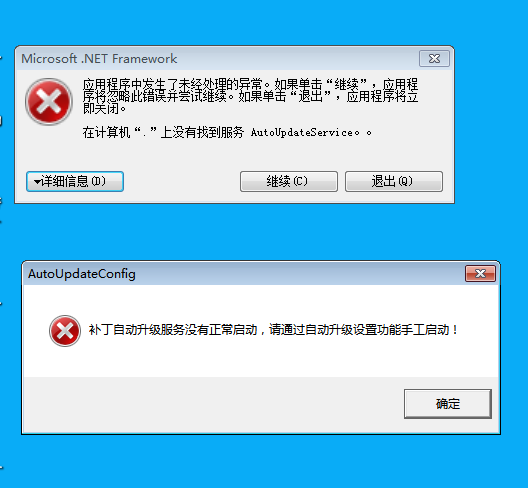The height and width of the screenshot is (488, 528).
Task: Click the small arrow on the 详细信息 button
Action: point(37,182)
